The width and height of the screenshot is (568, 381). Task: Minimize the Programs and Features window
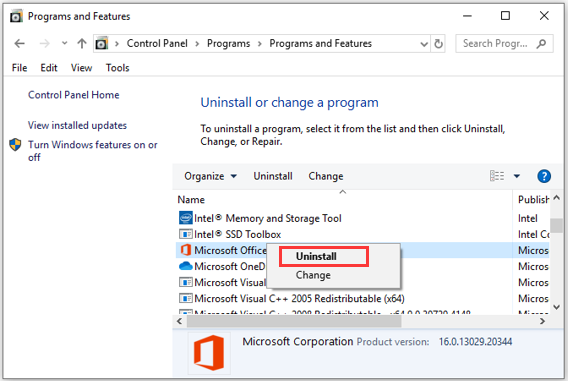click(x=467, y=16)
